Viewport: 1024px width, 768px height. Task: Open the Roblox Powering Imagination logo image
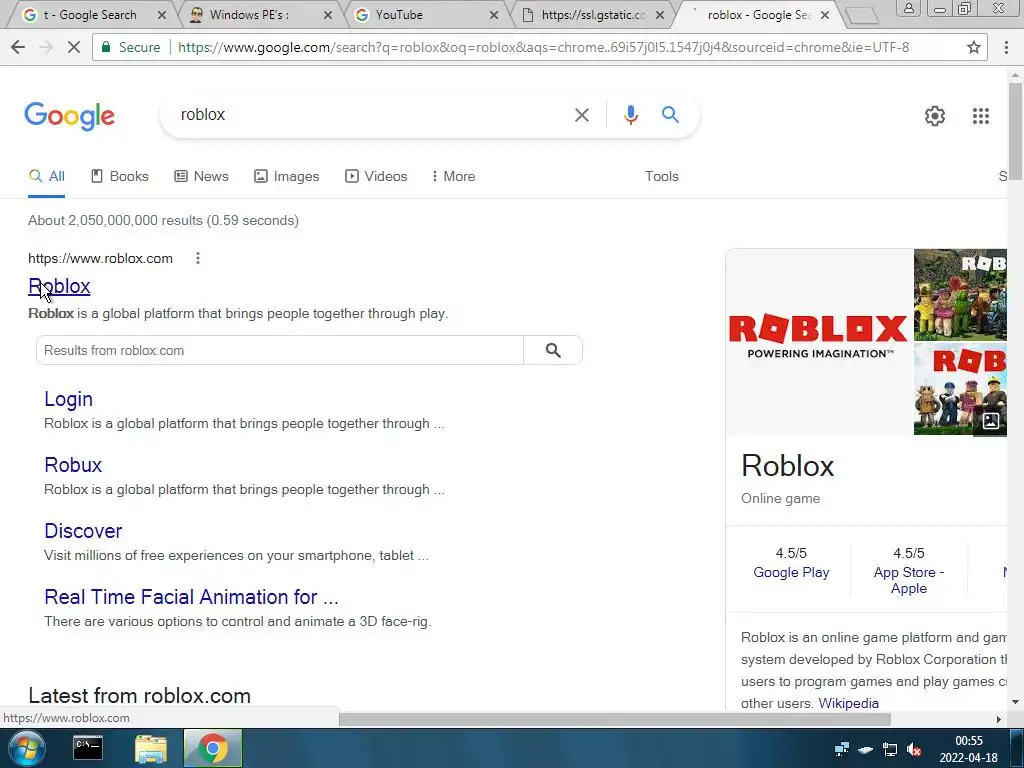[x=819, y=342]
